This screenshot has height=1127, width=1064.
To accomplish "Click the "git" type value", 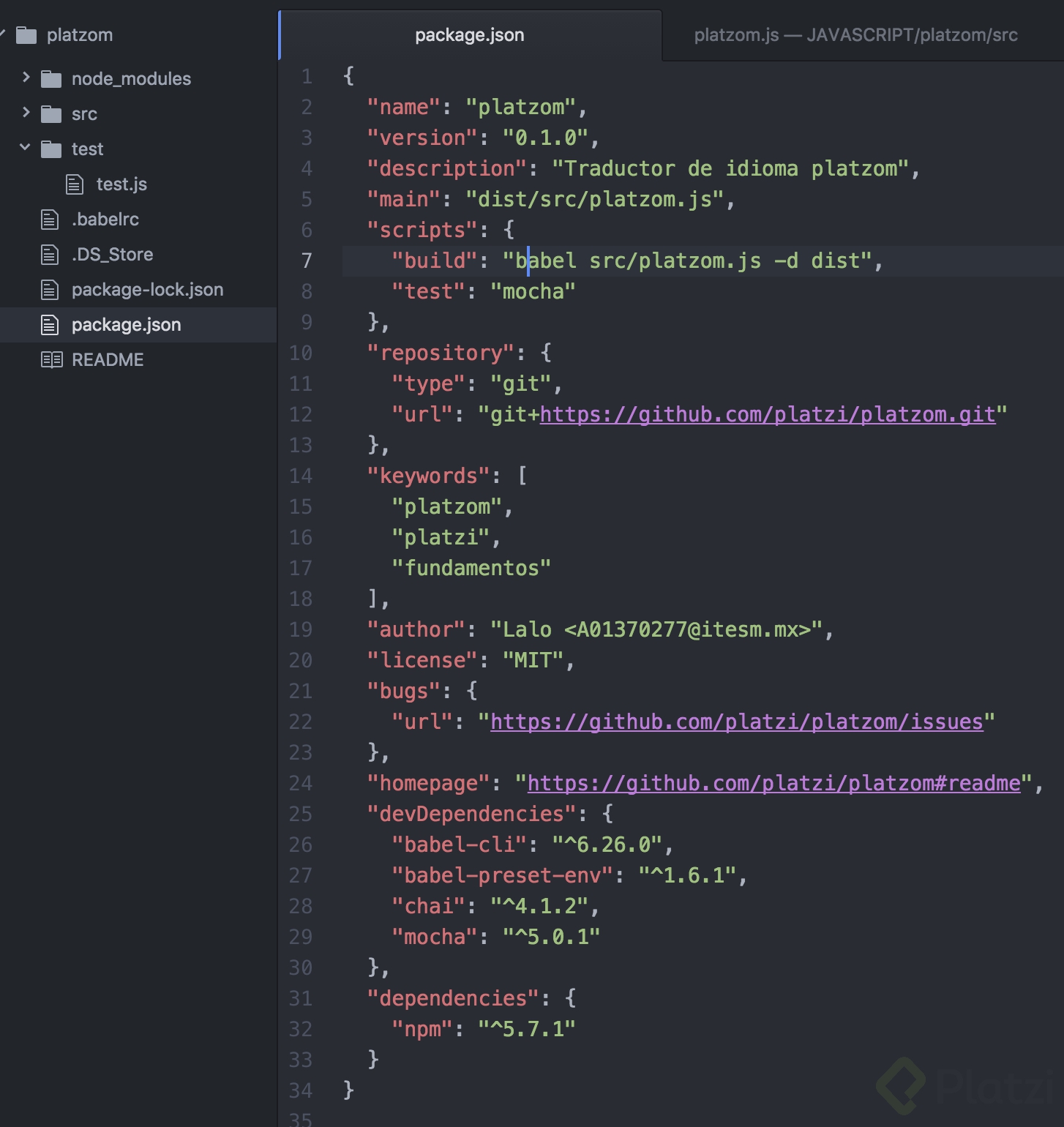I will click(520, 384).
